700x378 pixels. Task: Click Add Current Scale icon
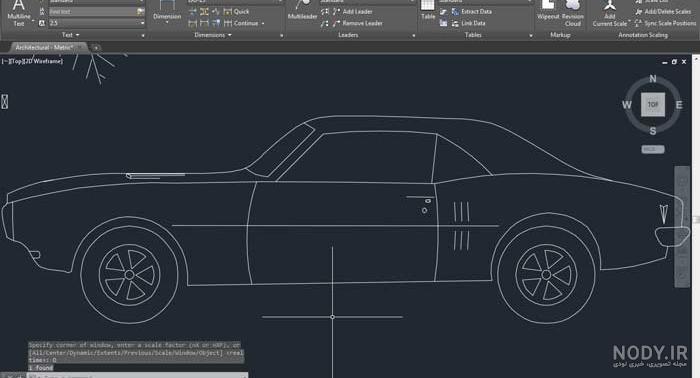(x=610, y=13)
